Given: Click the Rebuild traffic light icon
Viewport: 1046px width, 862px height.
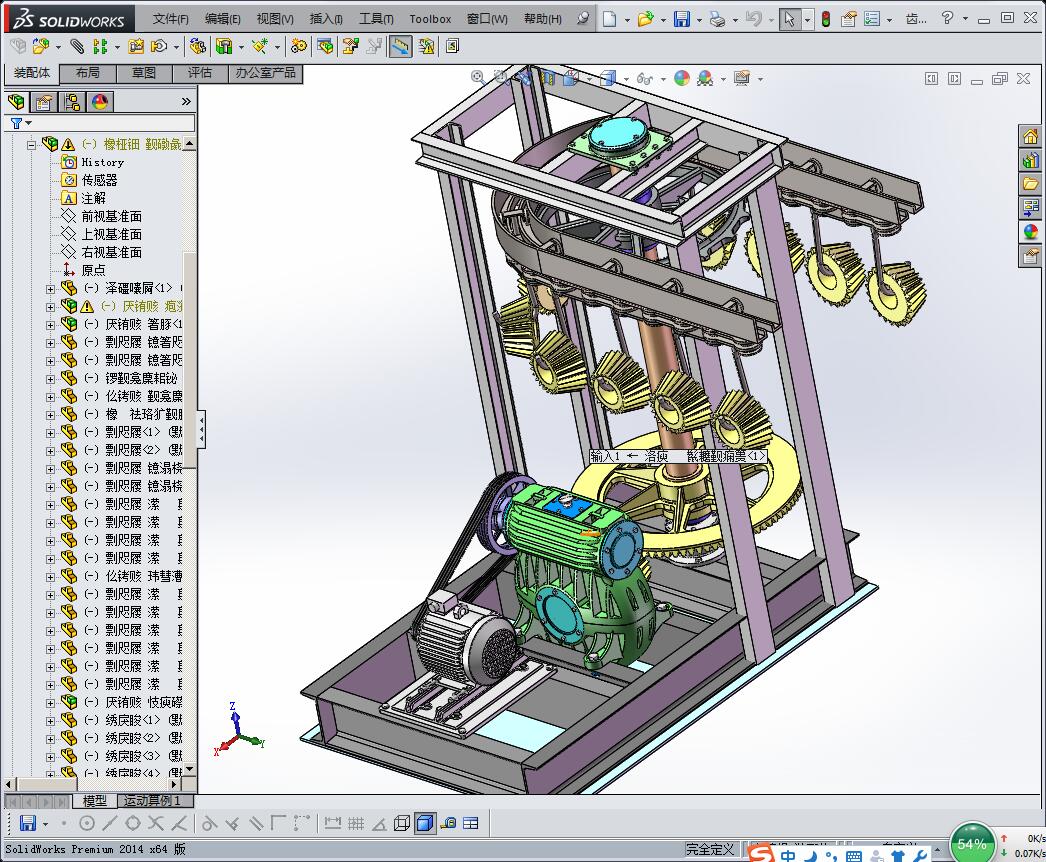Looking at the screenshot, I should pos(826,19).
